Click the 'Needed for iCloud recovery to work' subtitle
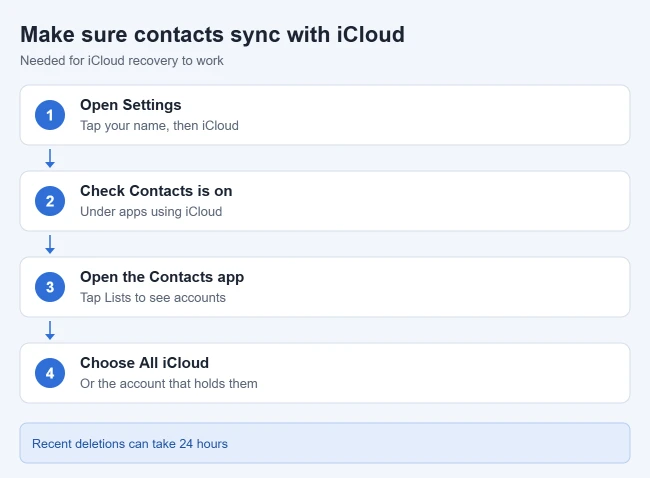 tap(122, 61)
